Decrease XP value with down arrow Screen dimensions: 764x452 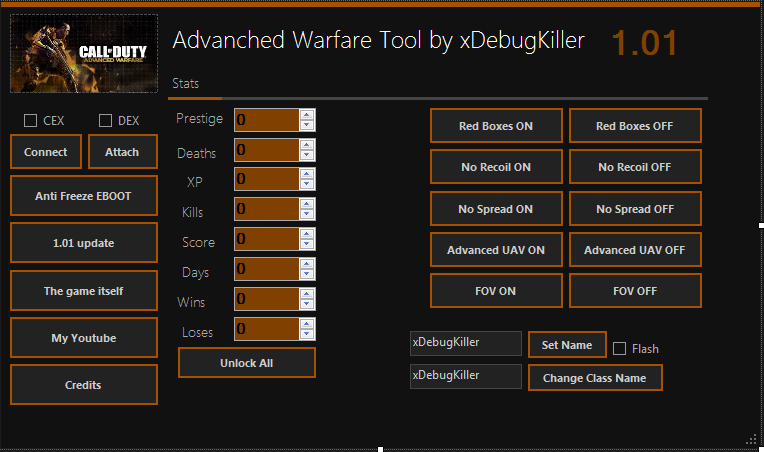306,184
